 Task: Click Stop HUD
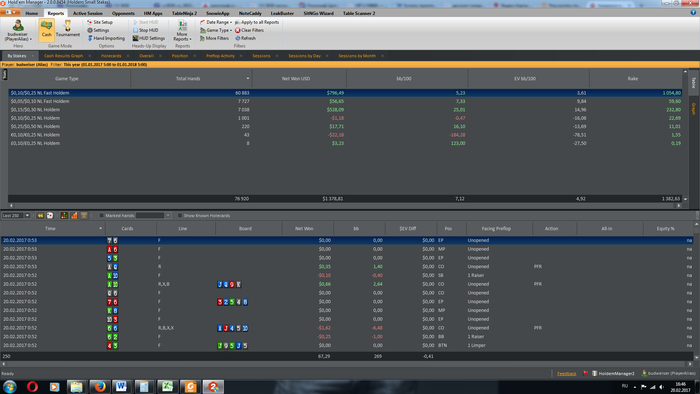point(145,30)
